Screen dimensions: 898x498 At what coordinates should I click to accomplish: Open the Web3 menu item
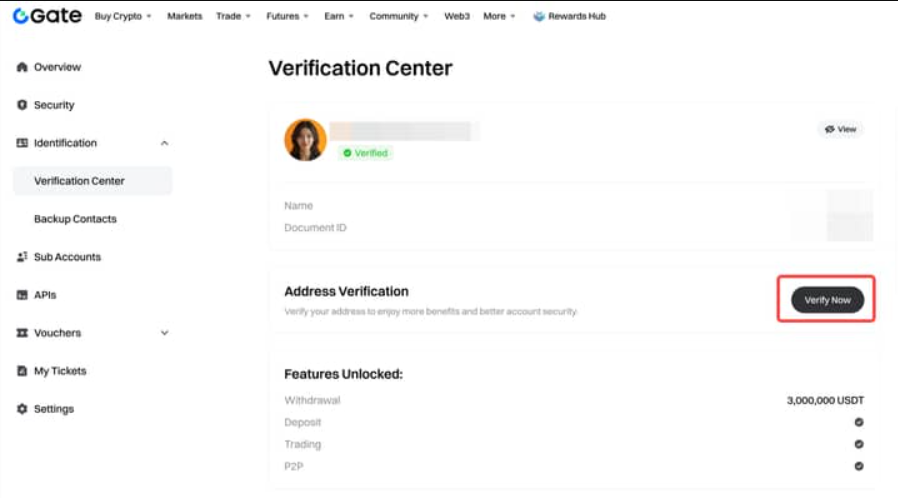[457, 16]
